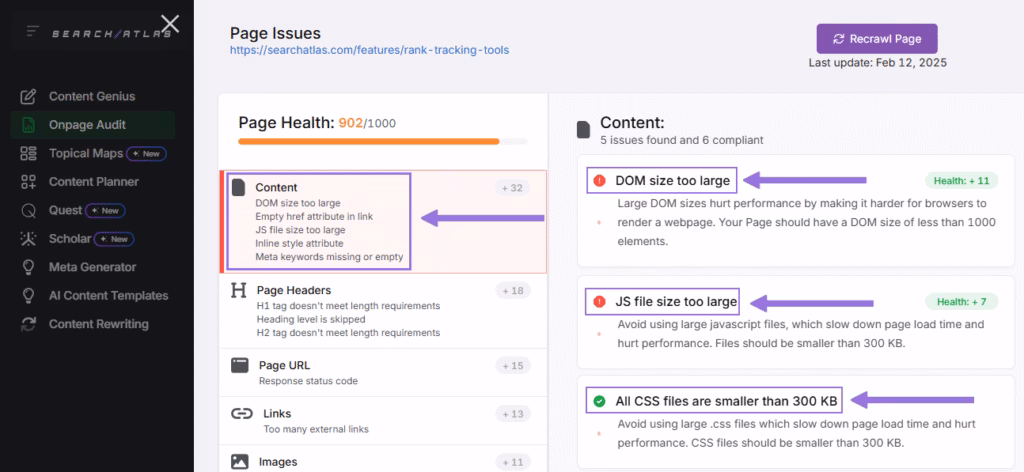Click the Content Rewriting refresh icon
The width and height of the screenshot is (1024, 472).
[x=30, y=324]
